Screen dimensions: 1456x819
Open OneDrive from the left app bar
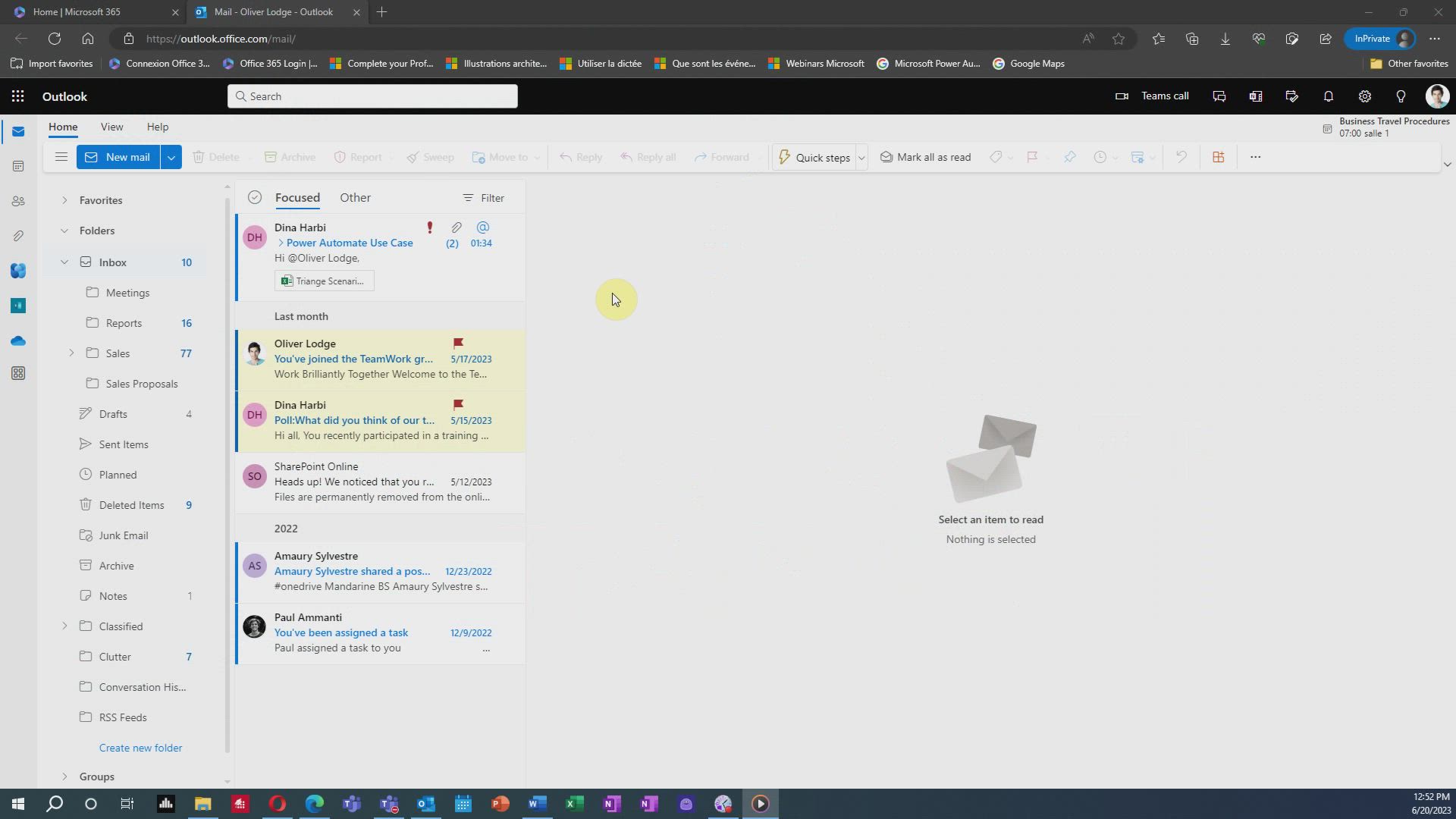click(18, 340)
